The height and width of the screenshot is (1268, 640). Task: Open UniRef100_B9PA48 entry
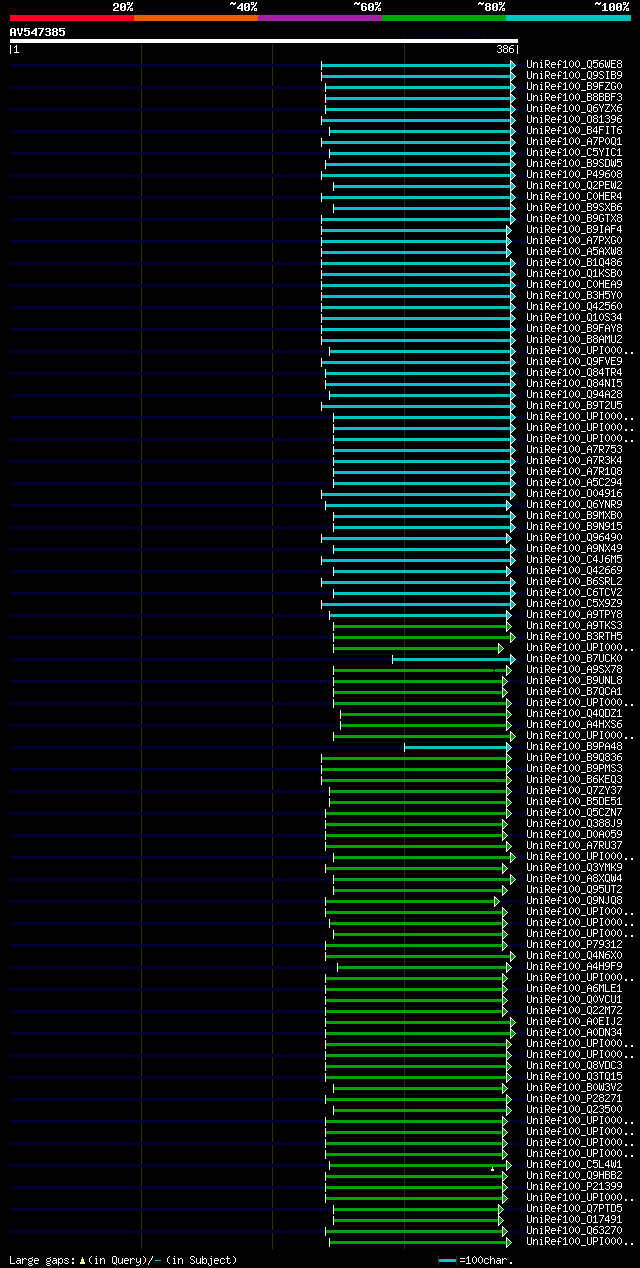[x=575, y=746]
